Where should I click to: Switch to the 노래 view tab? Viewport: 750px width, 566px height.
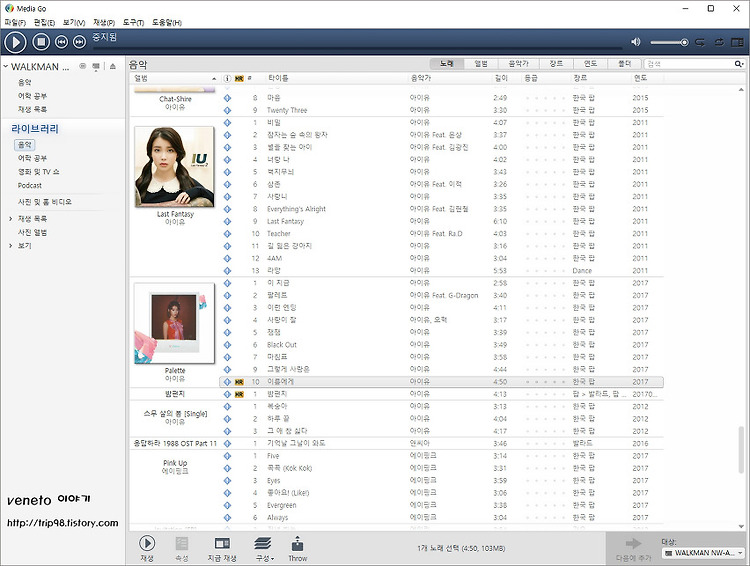[x=447, y=64]
